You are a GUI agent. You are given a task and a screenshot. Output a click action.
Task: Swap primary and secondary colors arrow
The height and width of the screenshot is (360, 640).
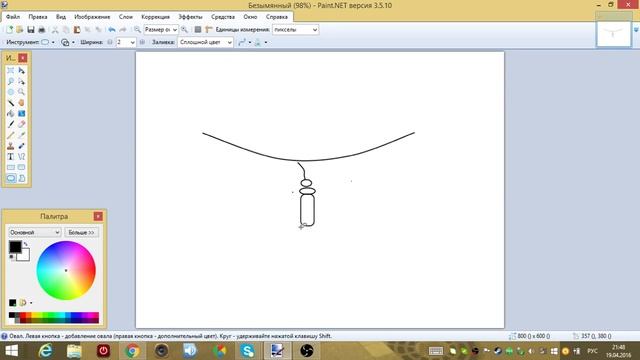[x=26, y=244]
